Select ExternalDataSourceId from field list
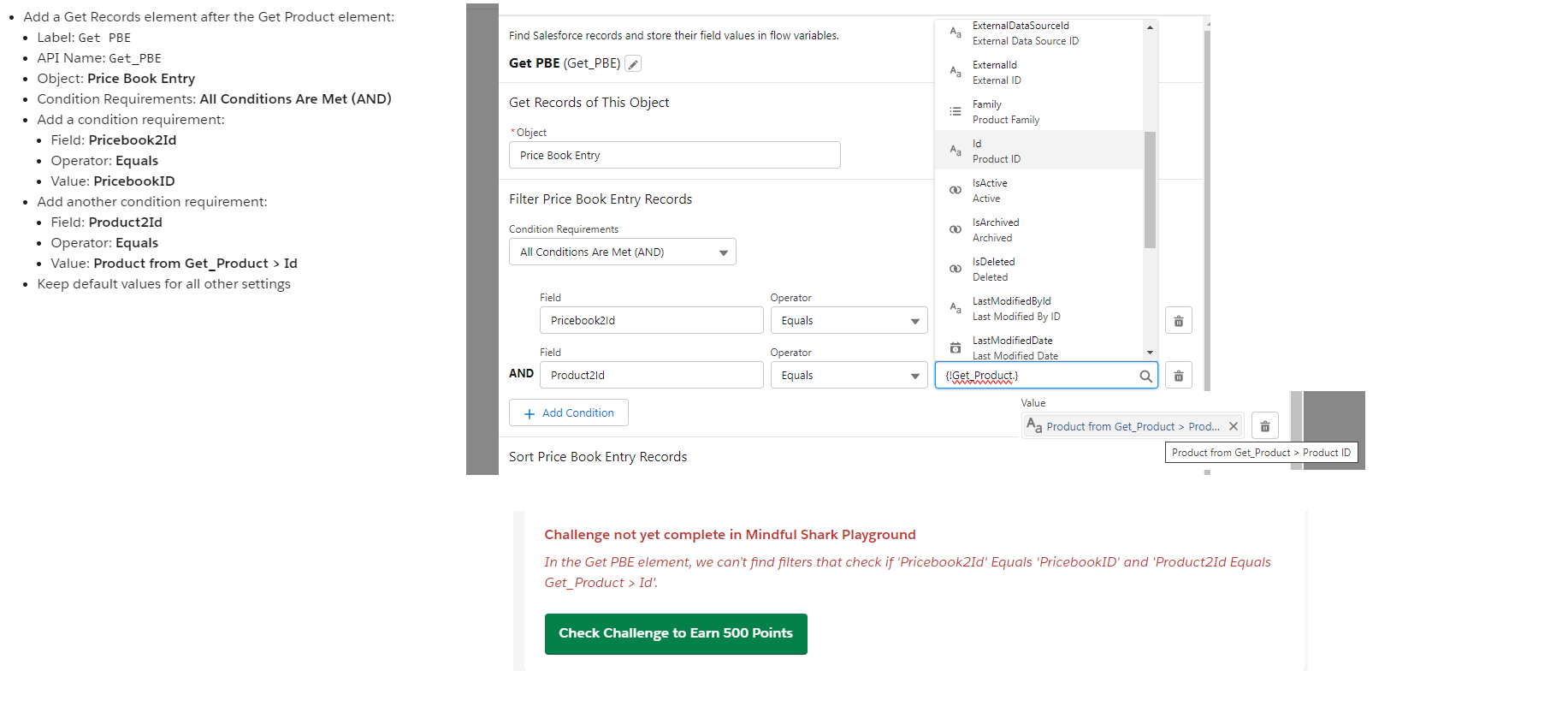This screenshot has width=1568, height=718. point(1039,33)
